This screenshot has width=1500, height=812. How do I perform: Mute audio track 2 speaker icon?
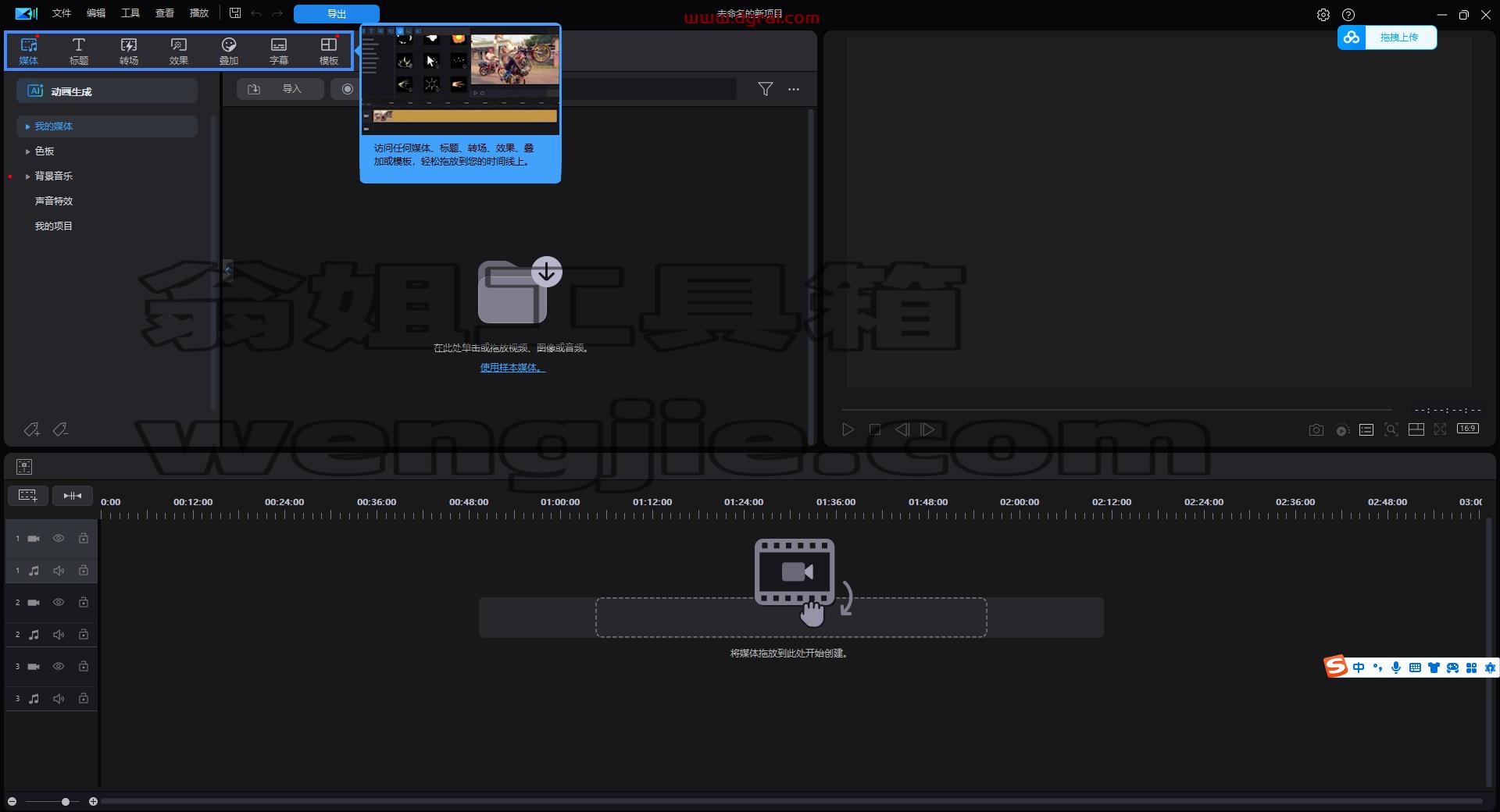[x=59, y=635]
